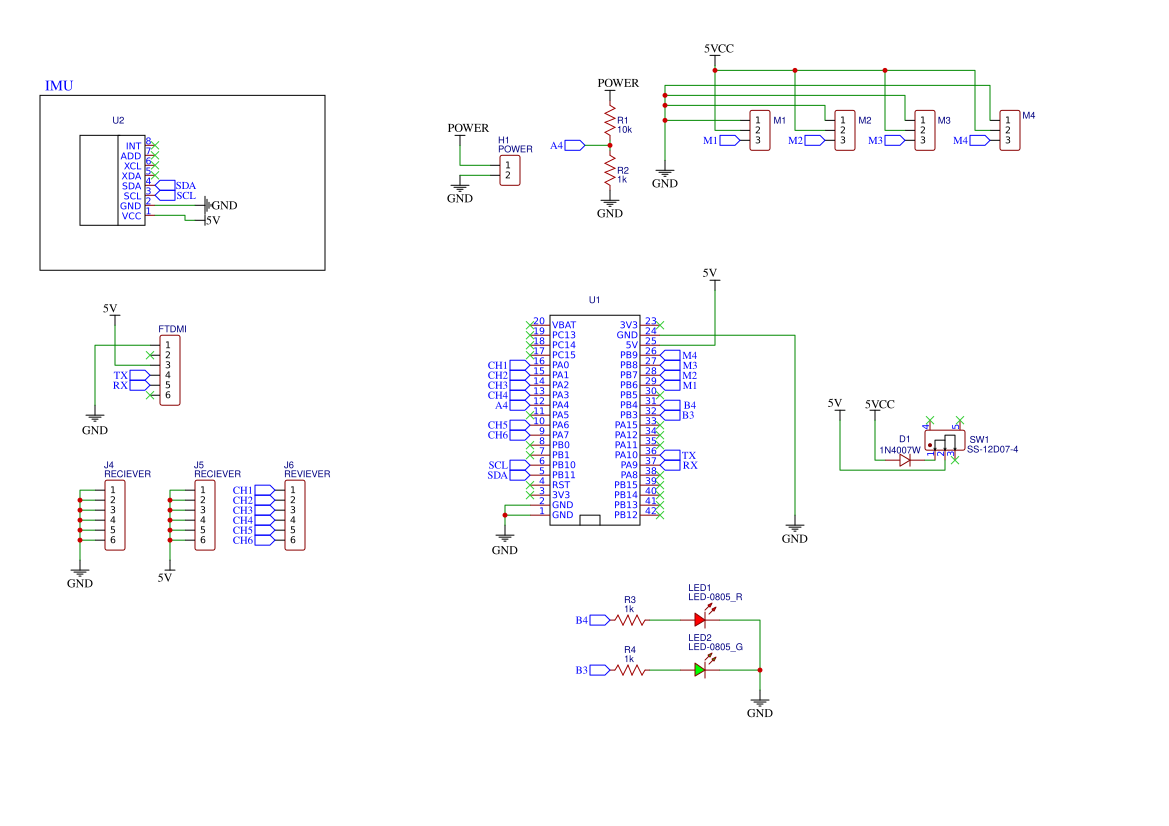The height and width of the screenshot is (826, 1169).
Task: Select the J6 REVIEWER connector
Action: (294, 515)
